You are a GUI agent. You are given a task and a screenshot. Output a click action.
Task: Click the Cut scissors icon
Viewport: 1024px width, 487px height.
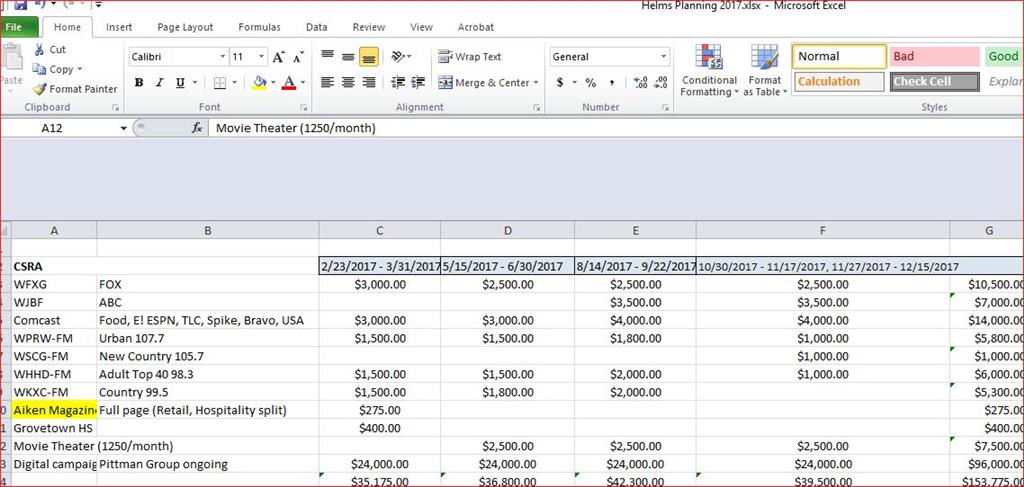coord(39,50)
